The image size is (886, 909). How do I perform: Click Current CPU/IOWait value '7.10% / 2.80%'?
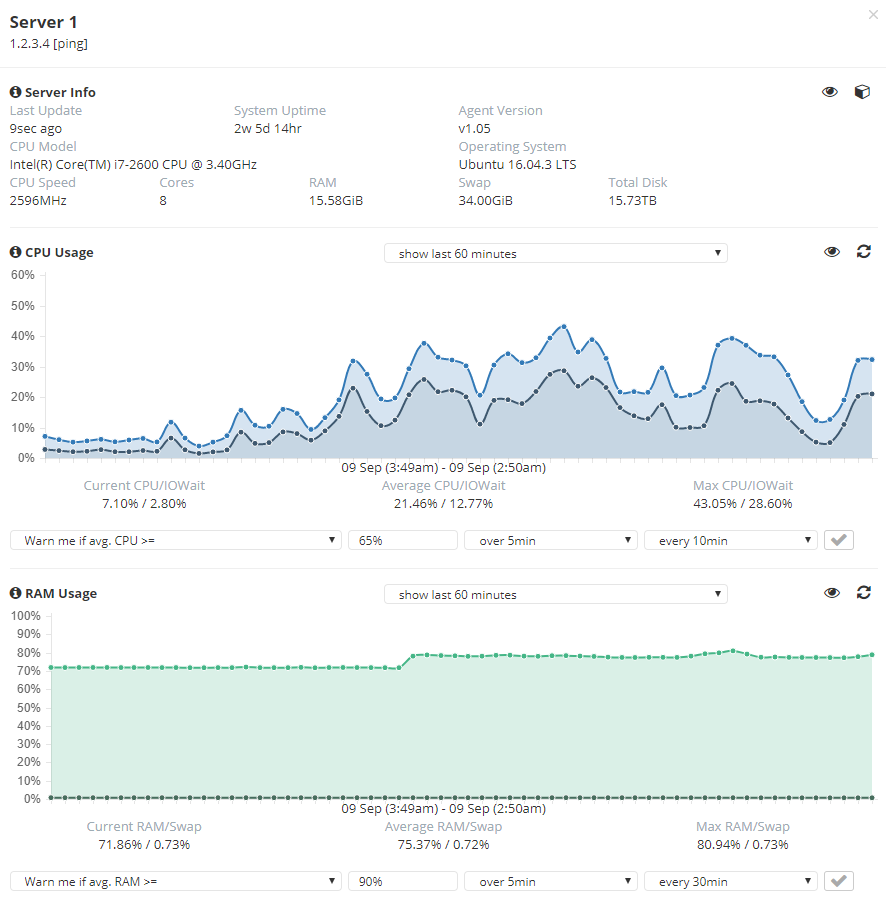(144, 504)
